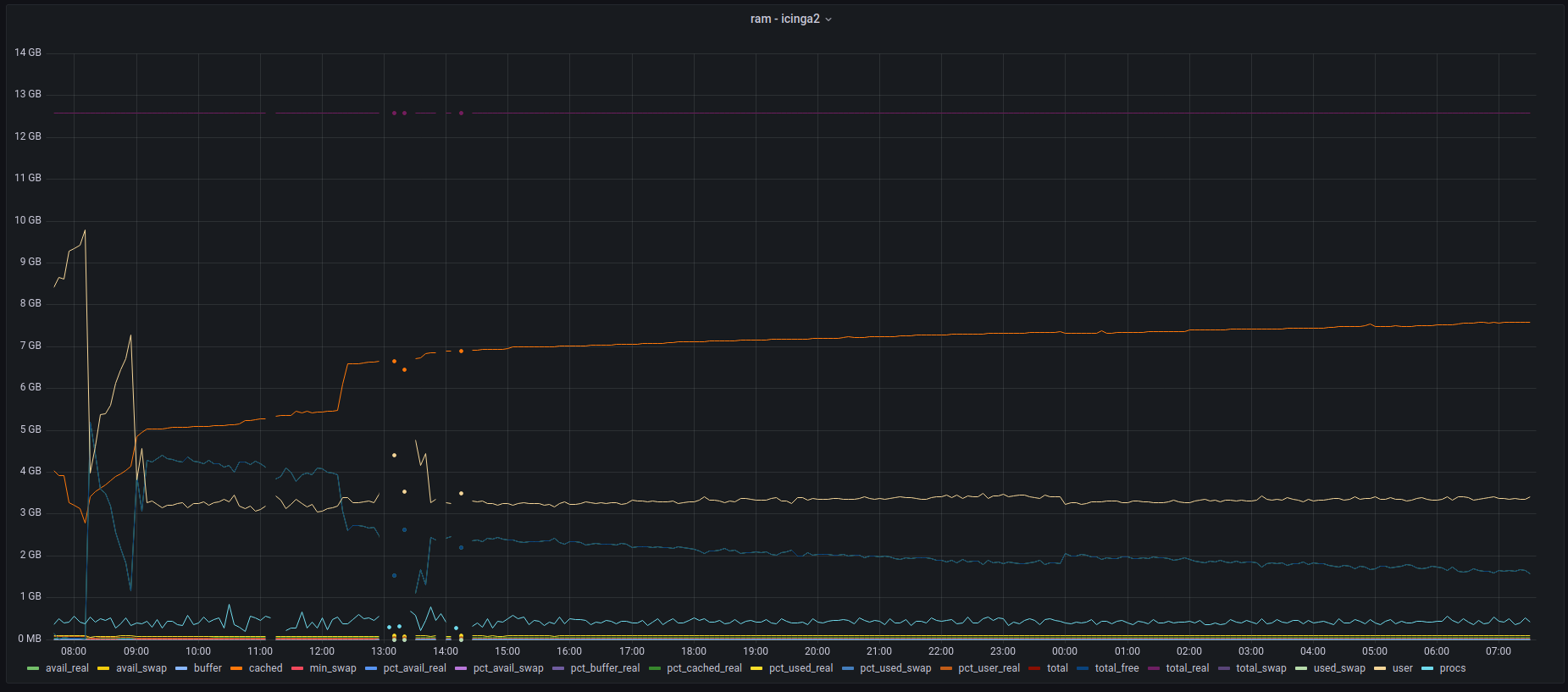Select the total_real legend label
Screen dimensions: 1568x692
(x=1188, y=668)
